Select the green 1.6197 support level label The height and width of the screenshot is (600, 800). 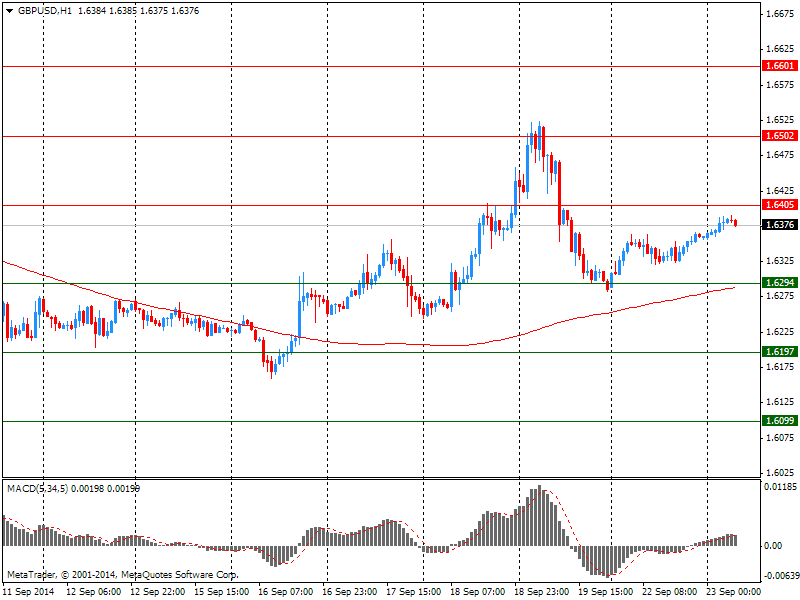click(780, 352)
